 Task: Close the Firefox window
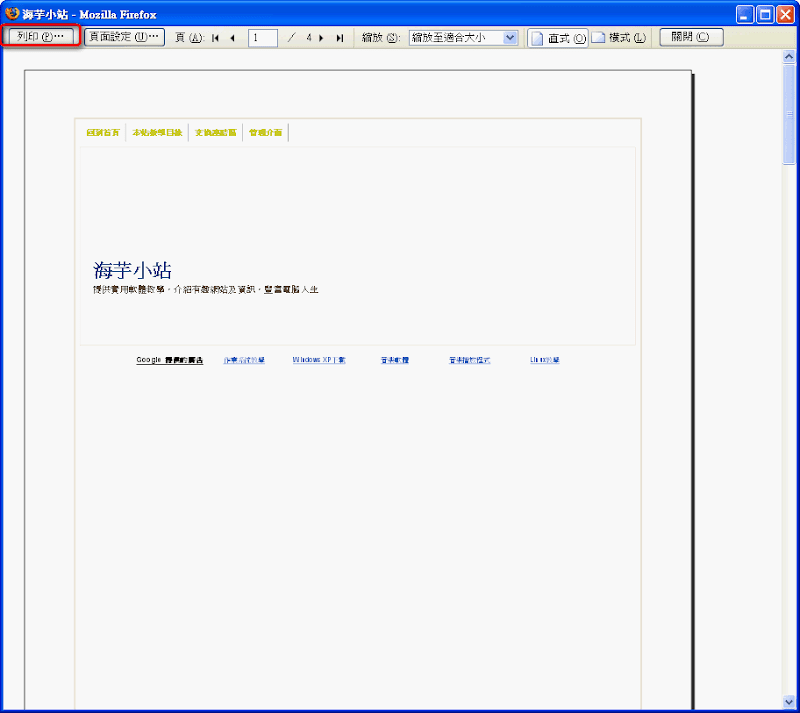tap(785, 14)
